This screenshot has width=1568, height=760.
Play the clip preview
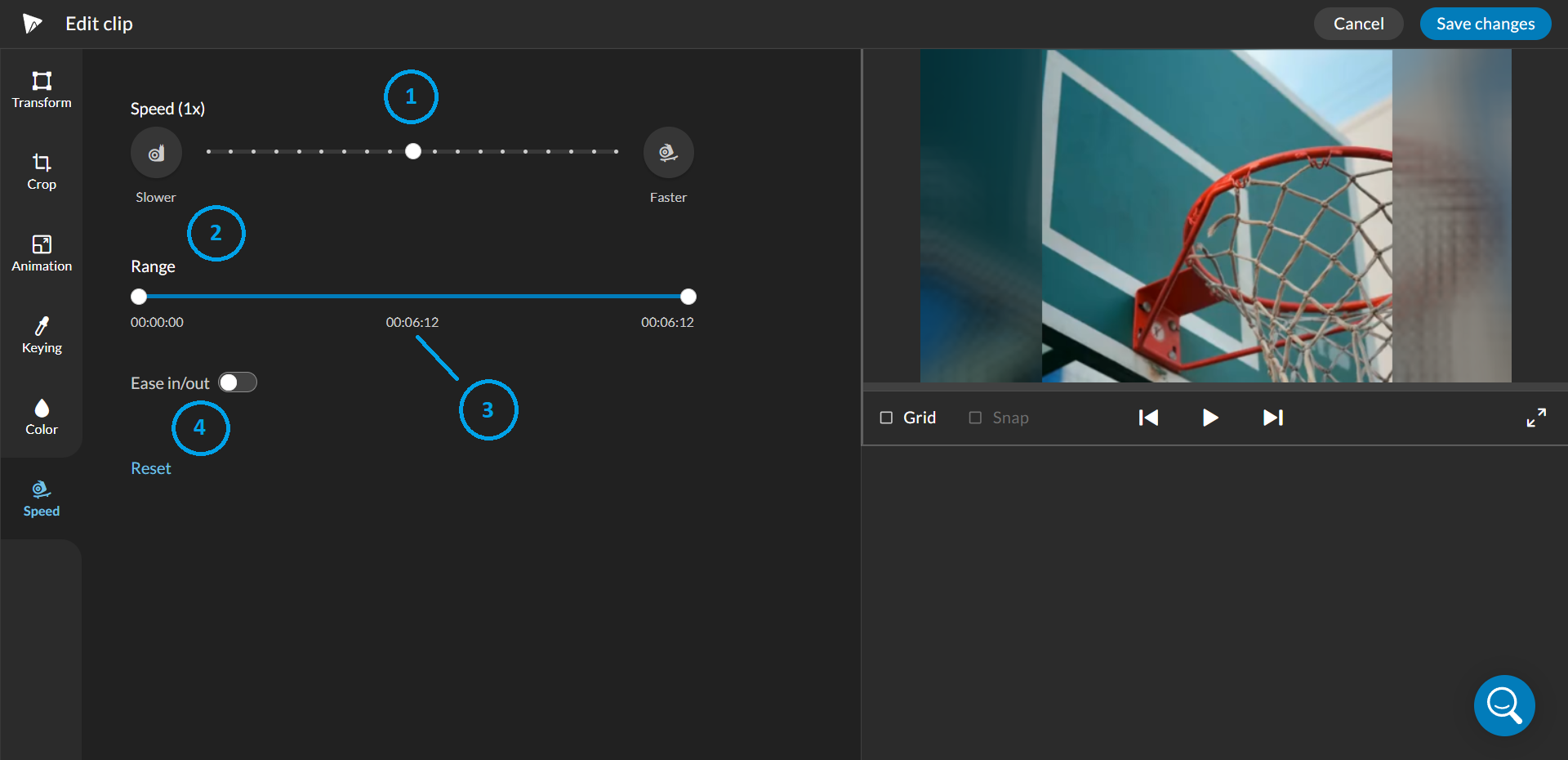click(x=1210, y=418)
